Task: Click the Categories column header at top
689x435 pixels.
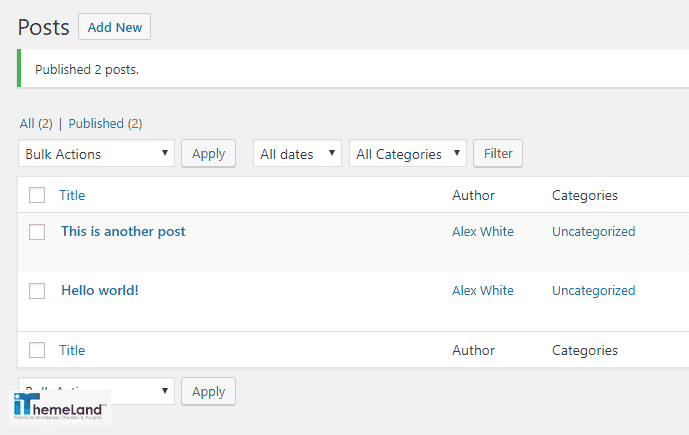Action: [585, 195]
